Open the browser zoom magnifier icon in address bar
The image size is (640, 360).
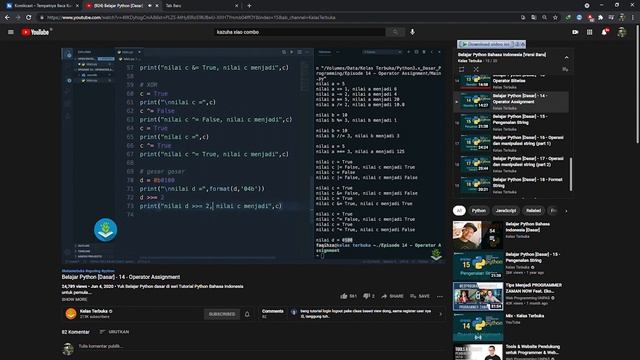544,18
